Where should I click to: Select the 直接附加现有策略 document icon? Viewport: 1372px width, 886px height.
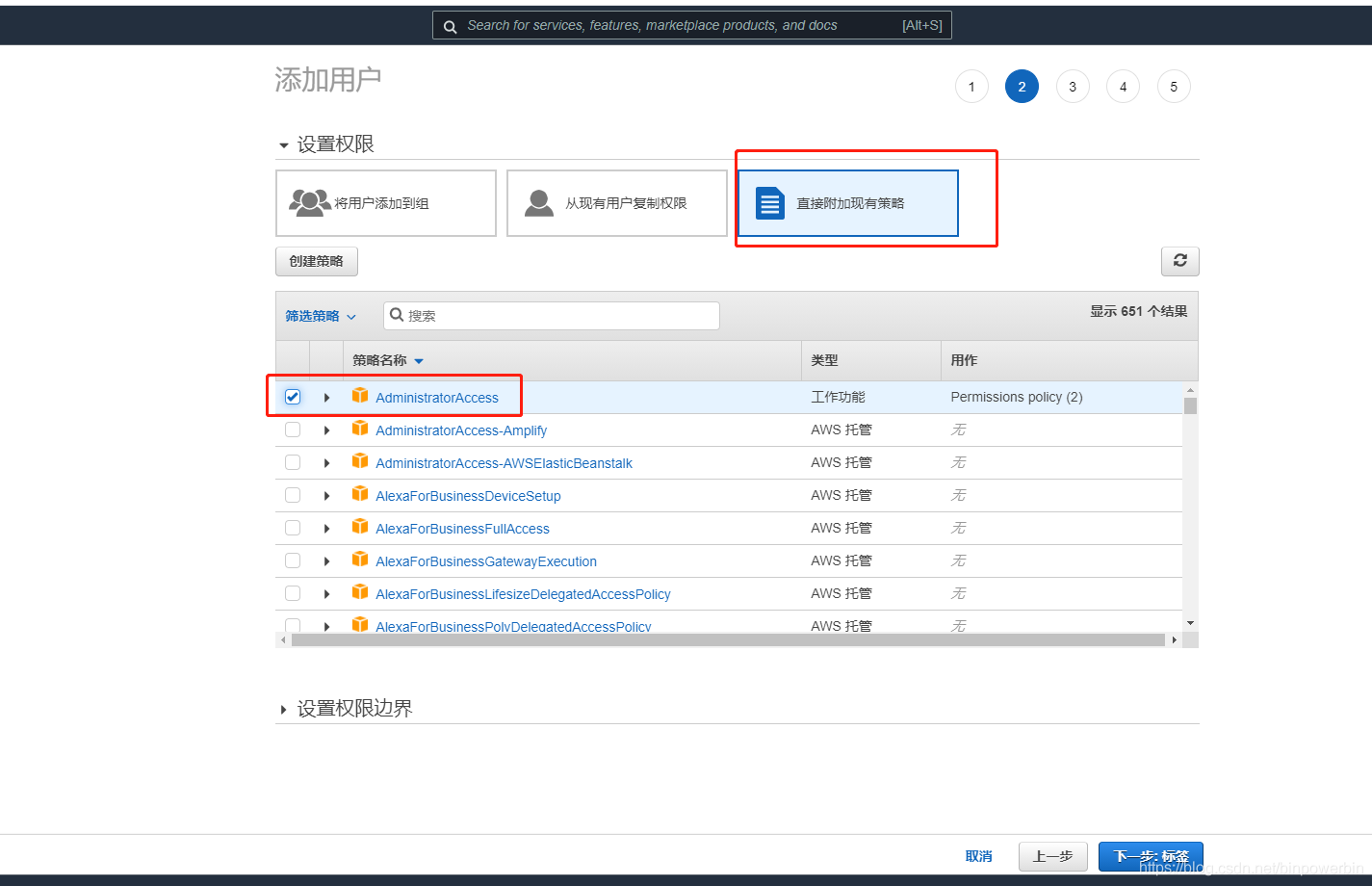coord(768,202)
